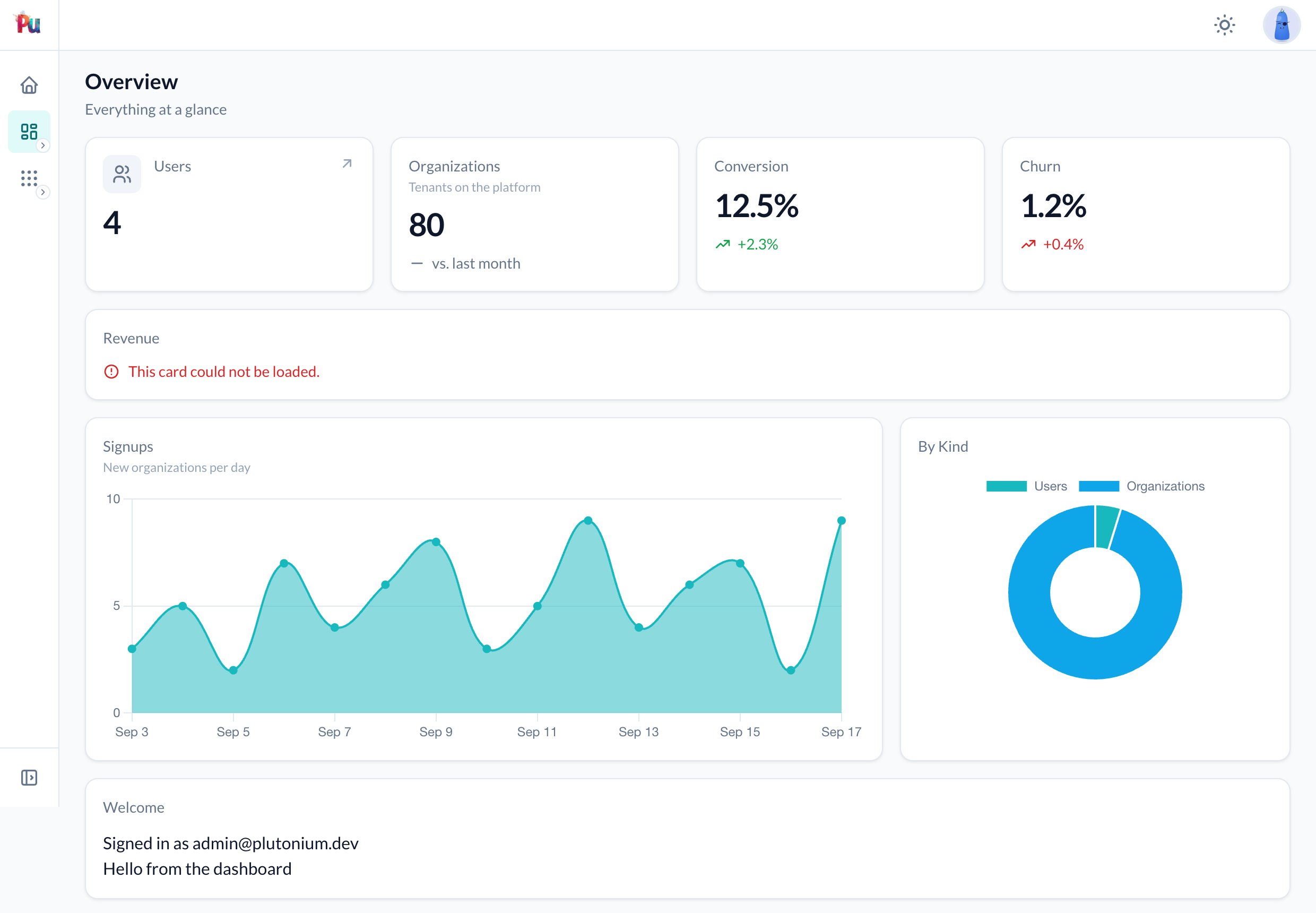
Task: Click the Overview page heading
Action: click(x=132, y=82)
